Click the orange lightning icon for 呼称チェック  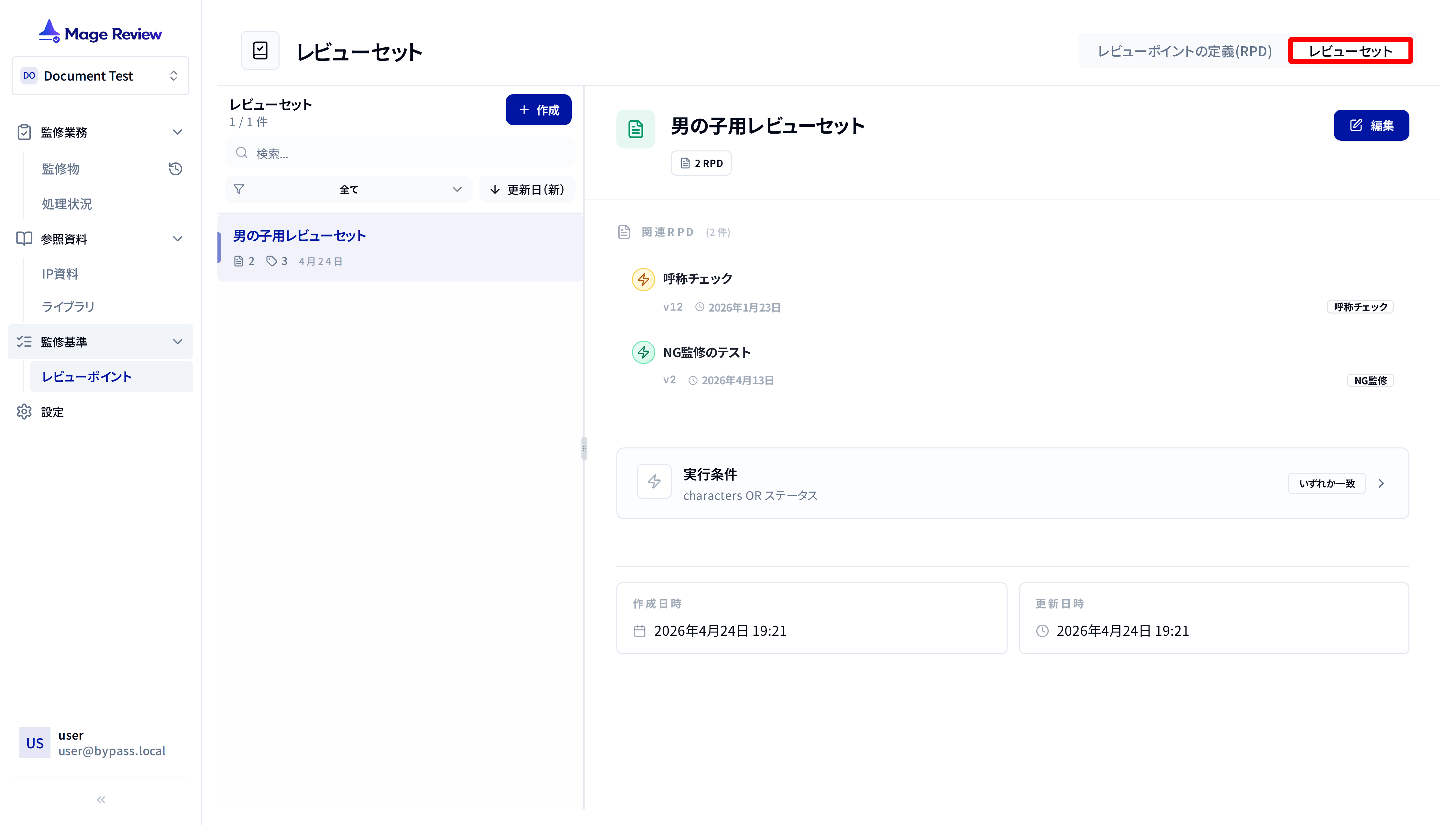point(643,279)
